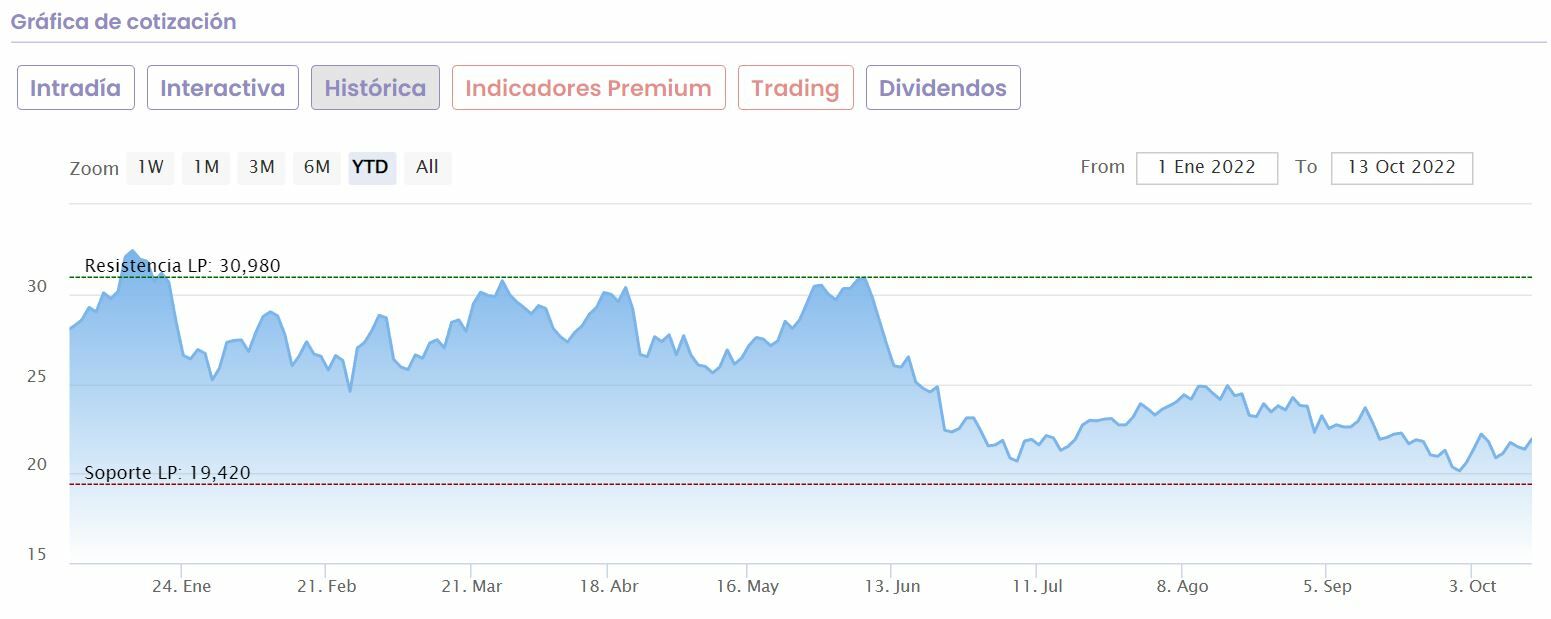This screenshot has height=619, width=1551.
Task: Click the From date field
Action: click(x=1206, y=168)
